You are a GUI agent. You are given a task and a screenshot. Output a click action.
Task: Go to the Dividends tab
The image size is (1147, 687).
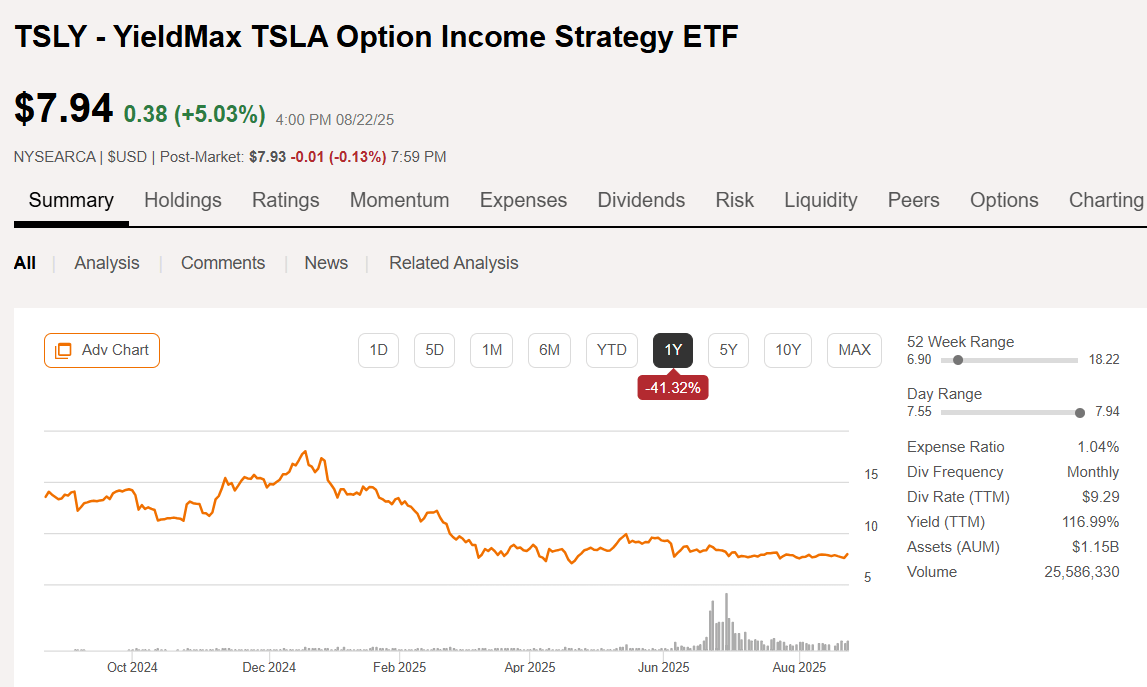point(641,200)
